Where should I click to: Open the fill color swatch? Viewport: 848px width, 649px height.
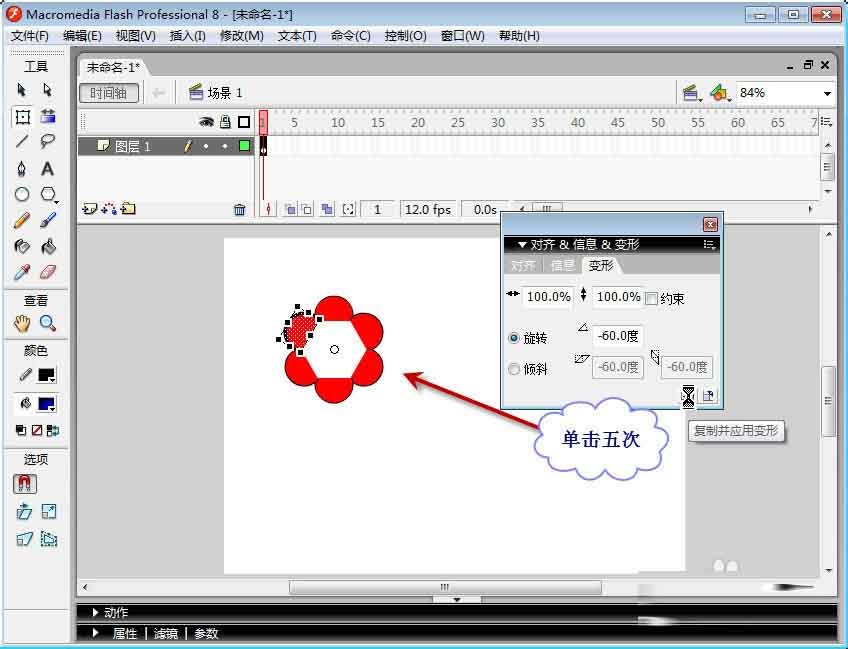tap(47, 403)
